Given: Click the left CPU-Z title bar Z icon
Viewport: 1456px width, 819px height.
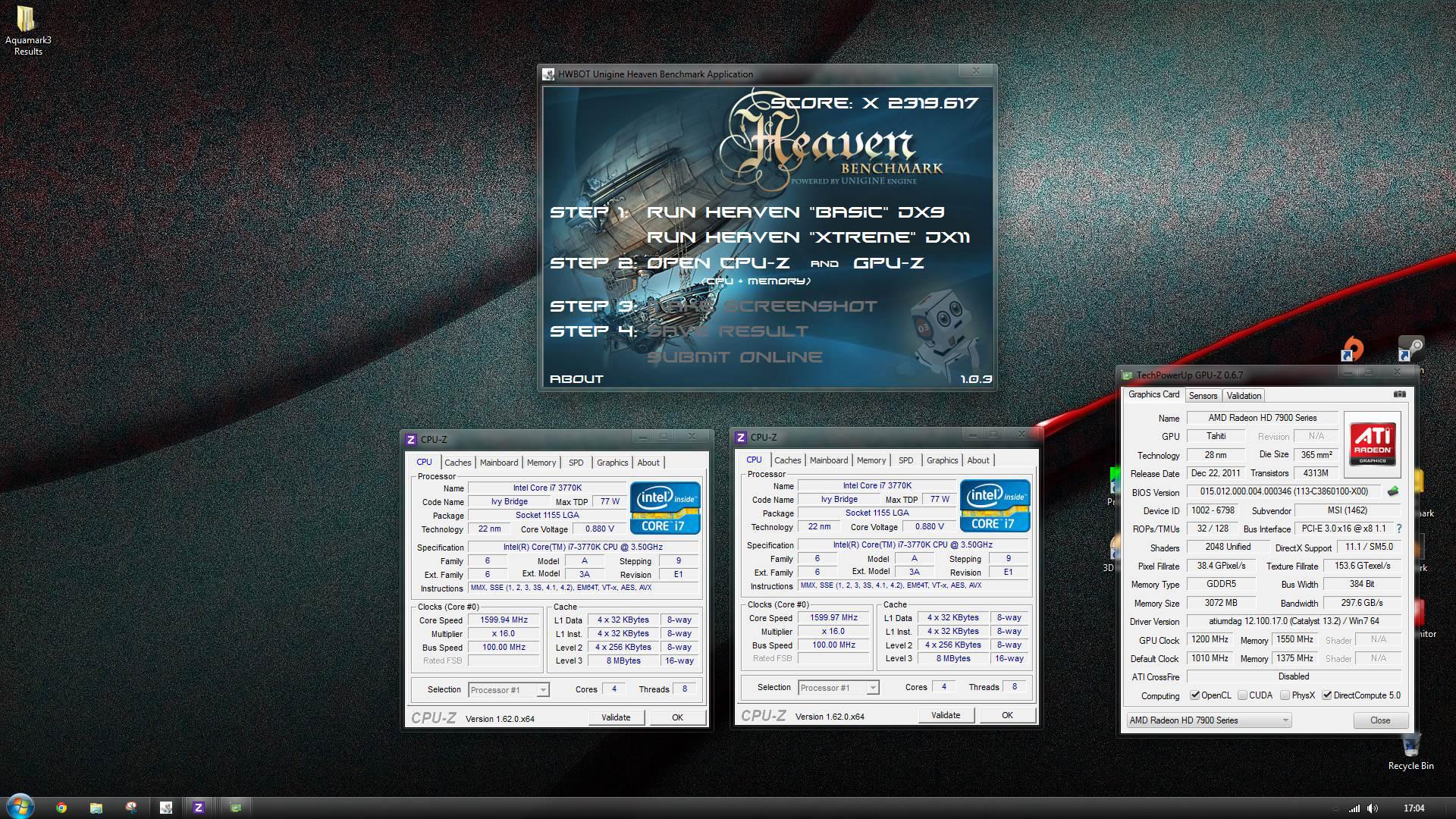Looking at the screenshot, I should point(411,439).
